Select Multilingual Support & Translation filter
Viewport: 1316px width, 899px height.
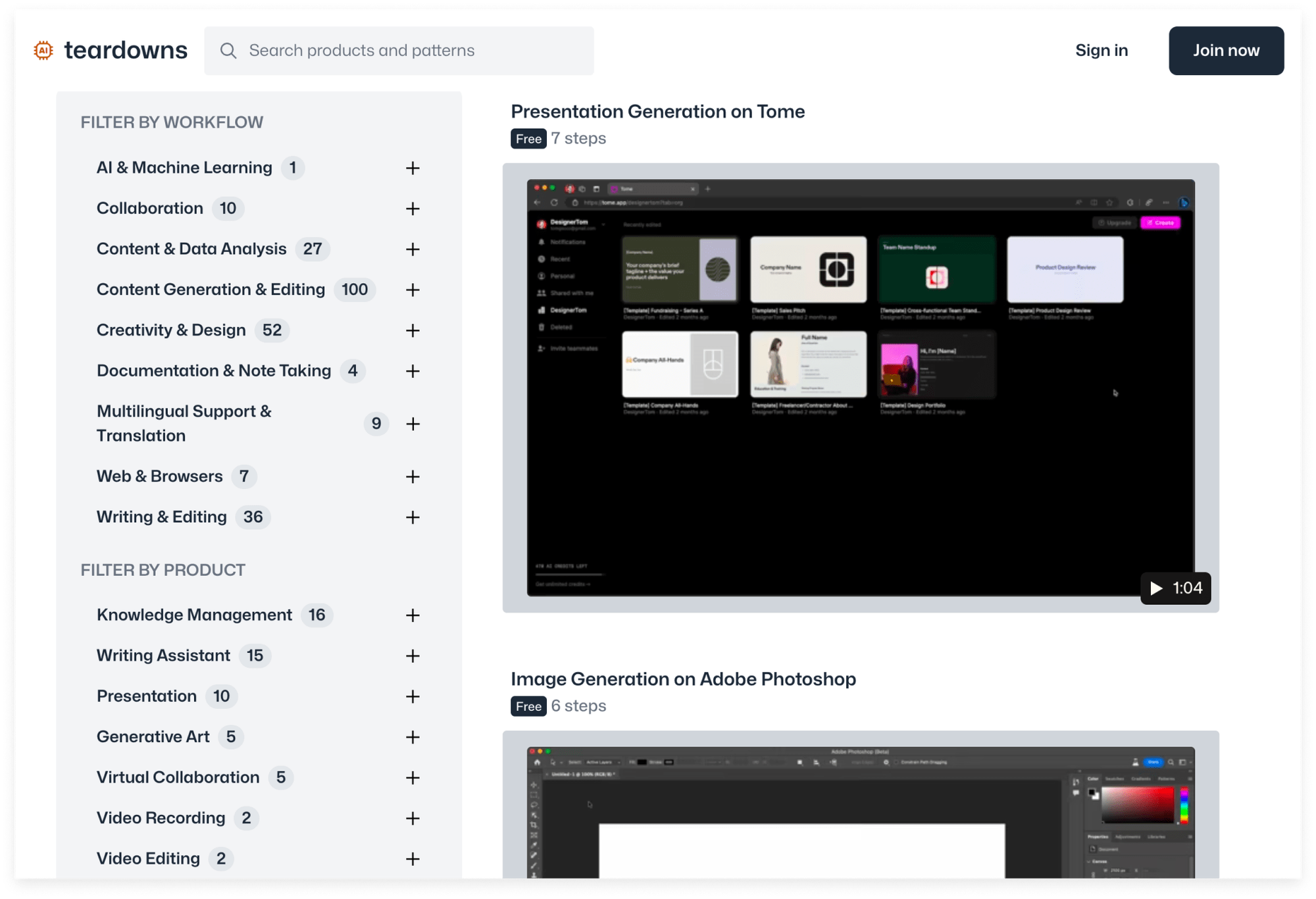point(184,423)
